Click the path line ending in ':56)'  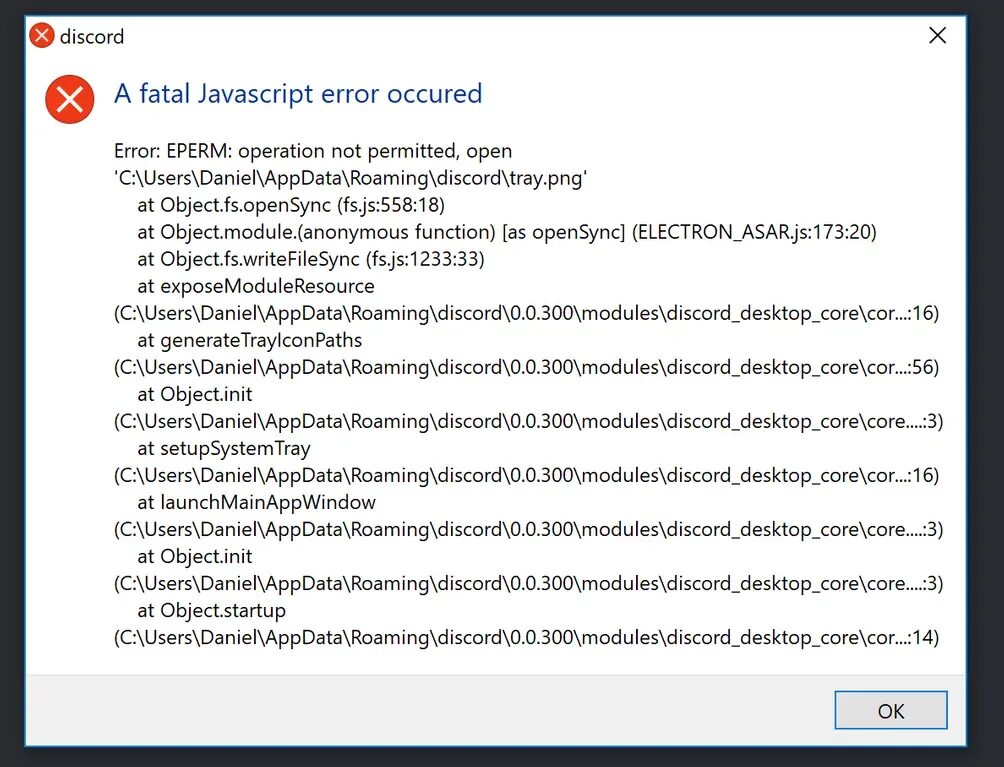(526, 367)
